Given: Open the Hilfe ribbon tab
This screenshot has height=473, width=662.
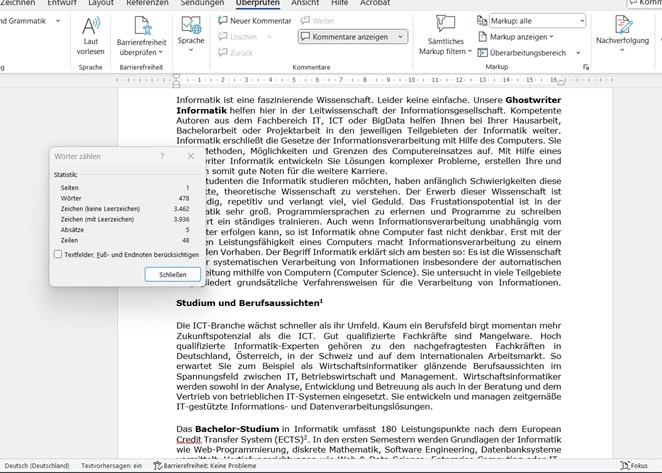Looking at the screenshot, I should click(x=339, y=3).
